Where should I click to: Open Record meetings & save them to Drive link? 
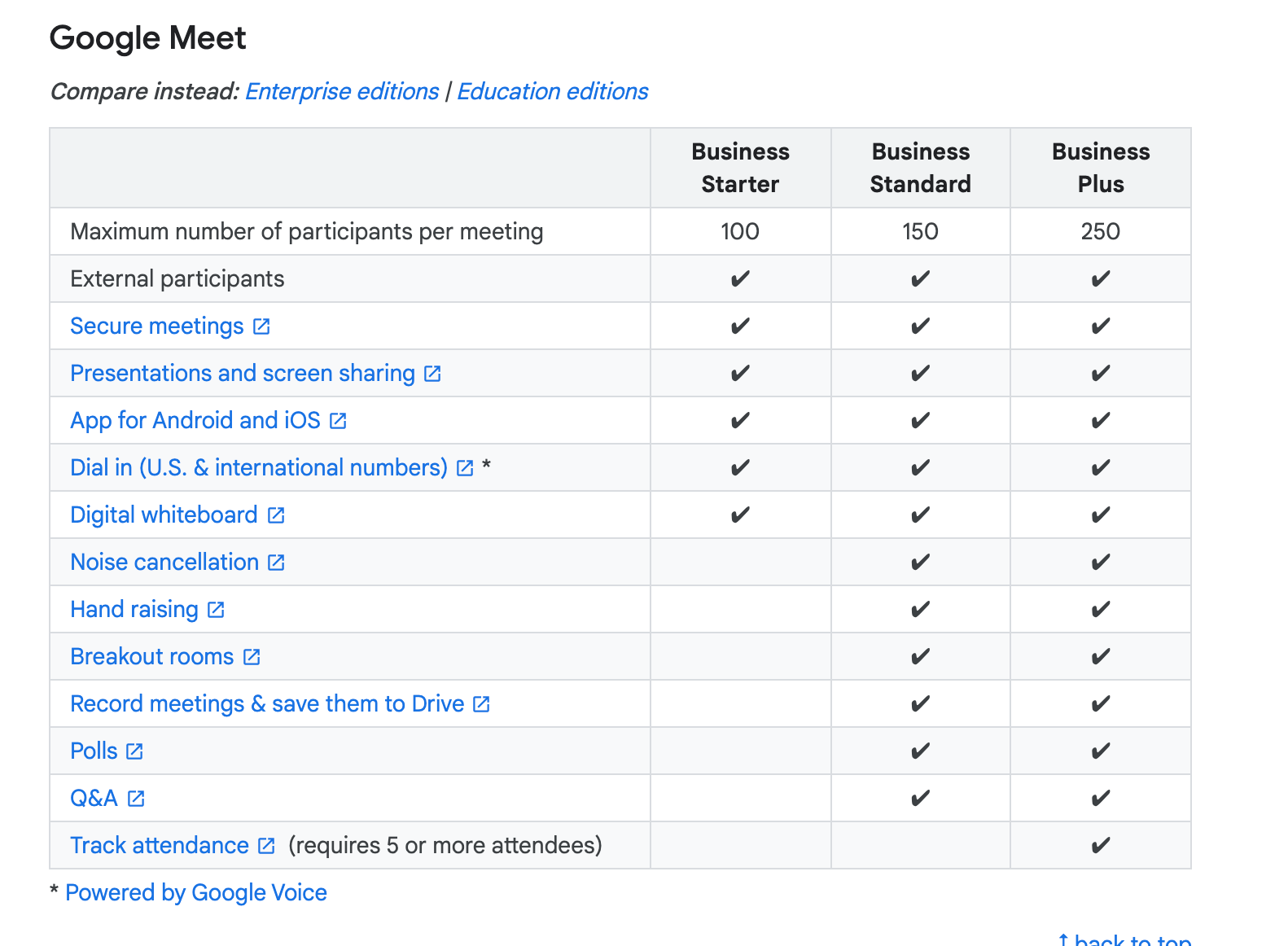(x=267, y=703)
